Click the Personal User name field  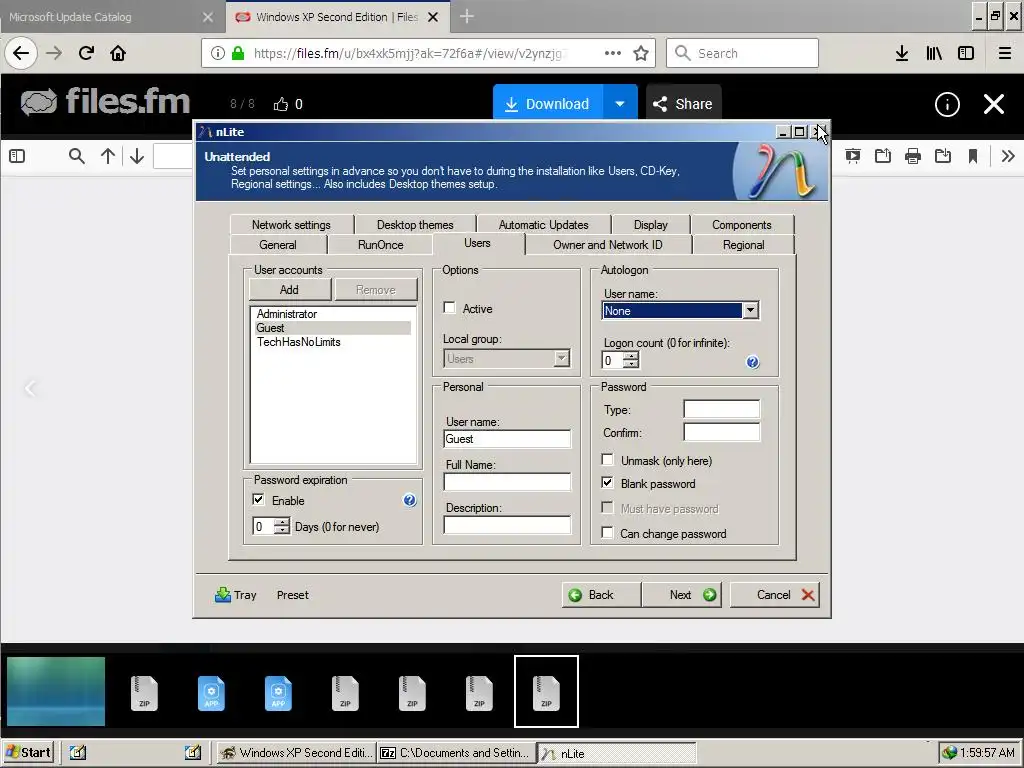coord(507,439)
